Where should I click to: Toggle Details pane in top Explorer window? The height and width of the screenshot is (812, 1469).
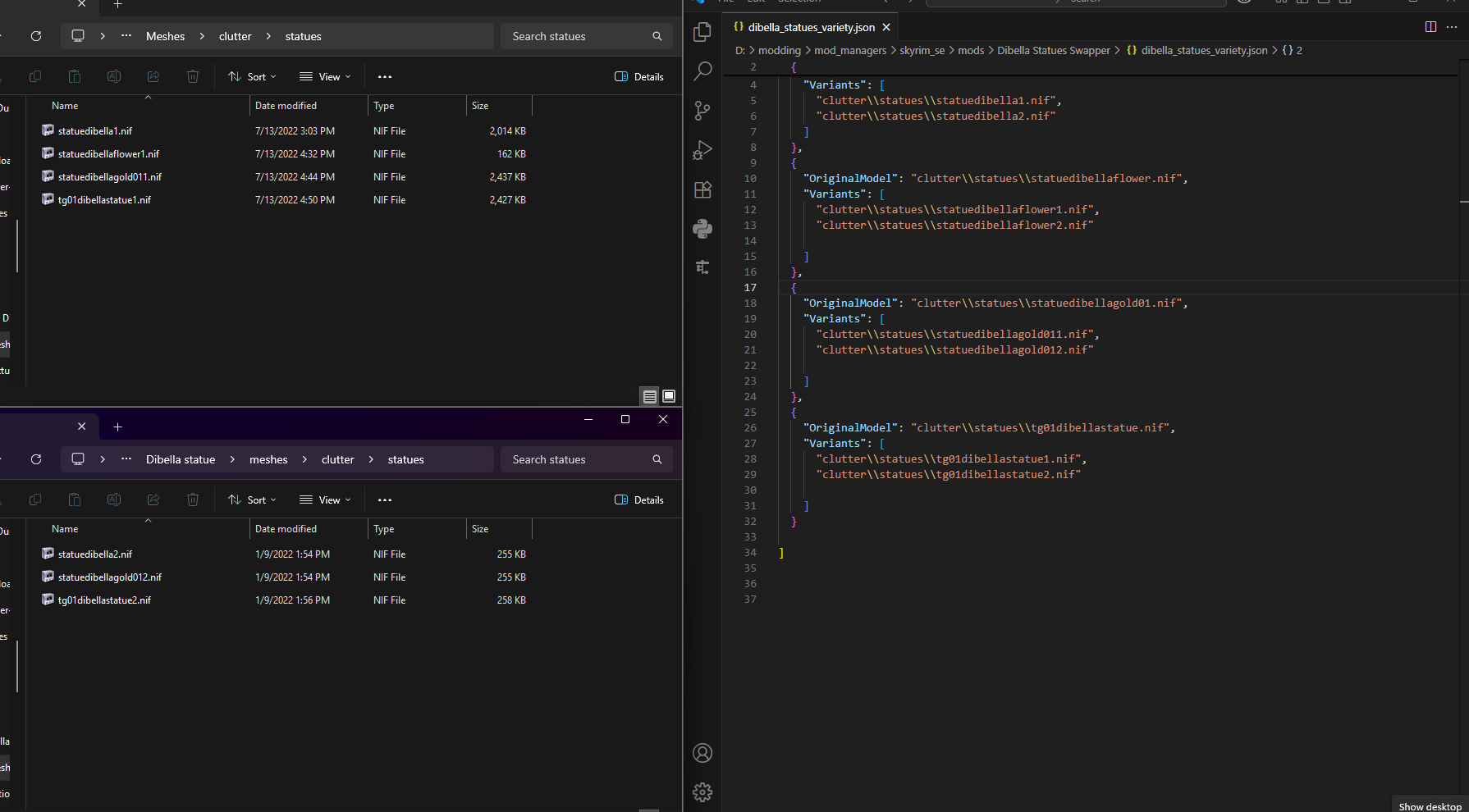(x=639, y=76)
